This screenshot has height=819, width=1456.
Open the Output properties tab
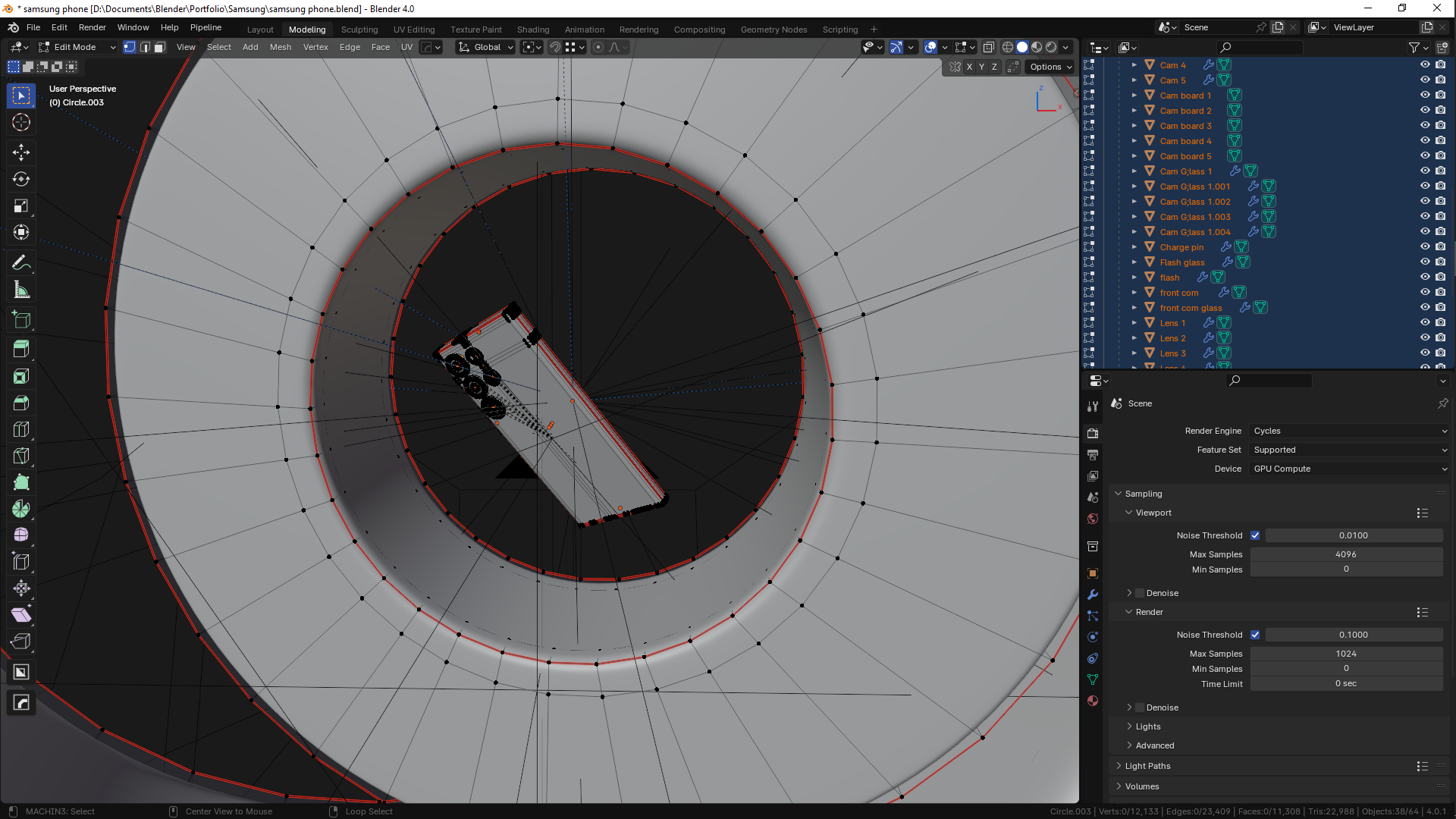(x=1093, y=455)
